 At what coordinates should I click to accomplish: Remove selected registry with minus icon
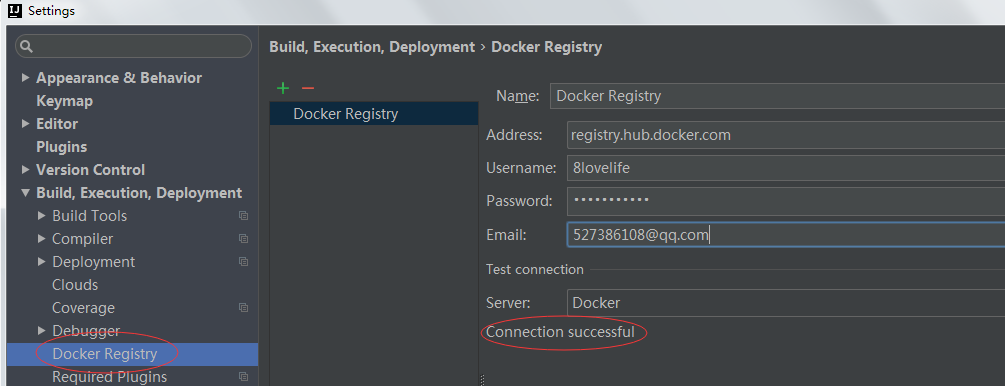pyautogui.click(x=308, y=88)
